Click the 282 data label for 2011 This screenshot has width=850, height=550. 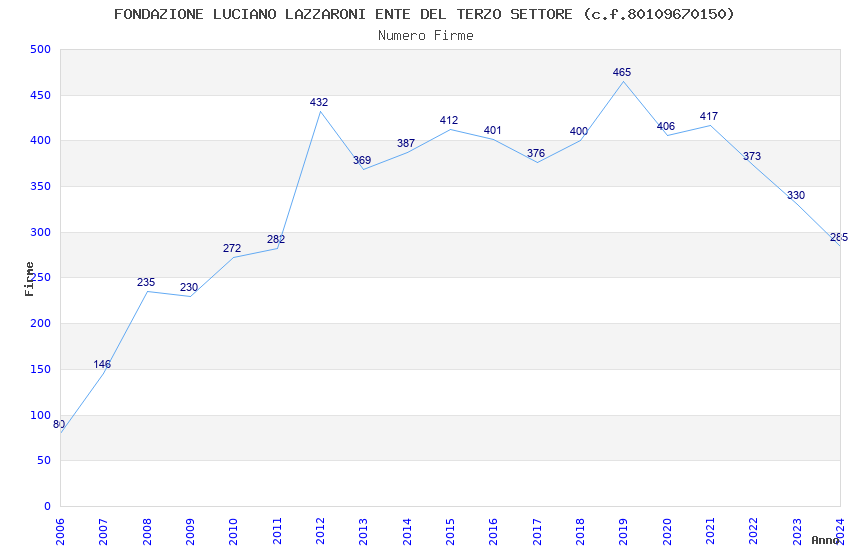coord(276,239)
